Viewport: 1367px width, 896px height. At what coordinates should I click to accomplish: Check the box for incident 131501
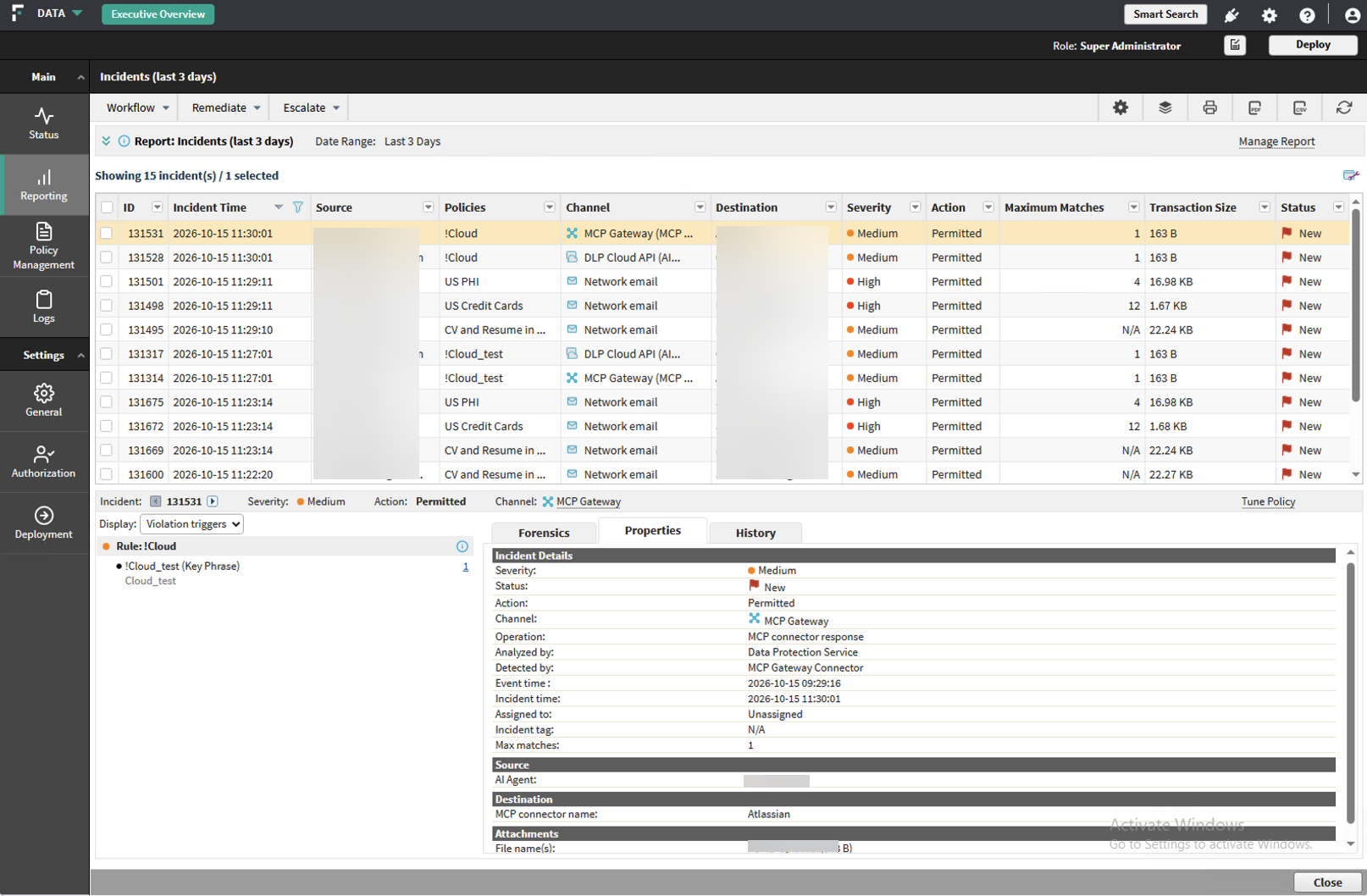[x=106, y=281]
